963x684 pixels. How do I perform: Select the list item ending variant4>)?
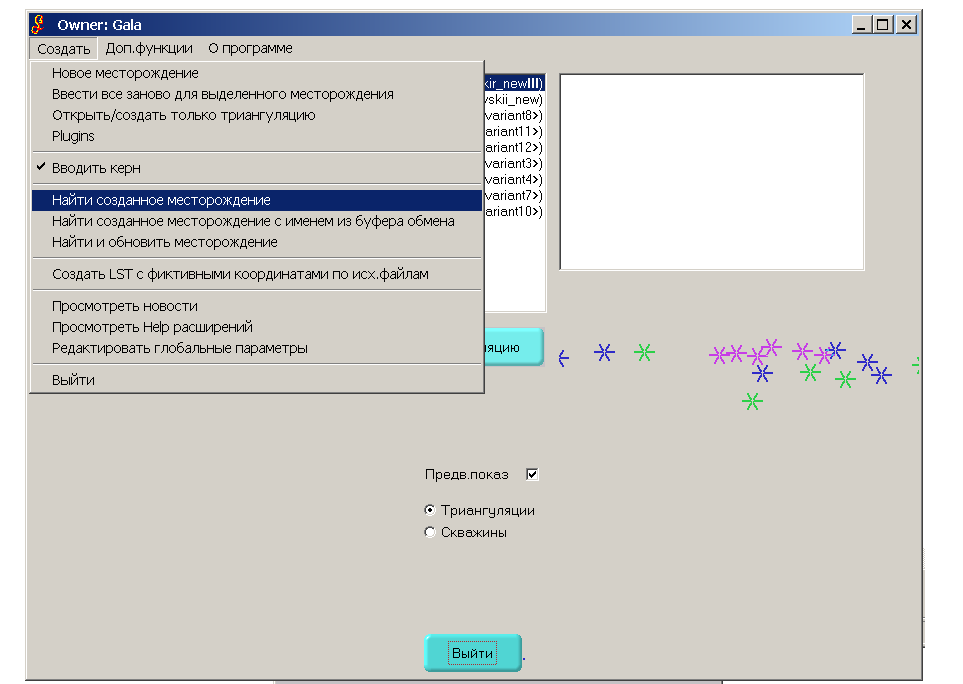514,179
